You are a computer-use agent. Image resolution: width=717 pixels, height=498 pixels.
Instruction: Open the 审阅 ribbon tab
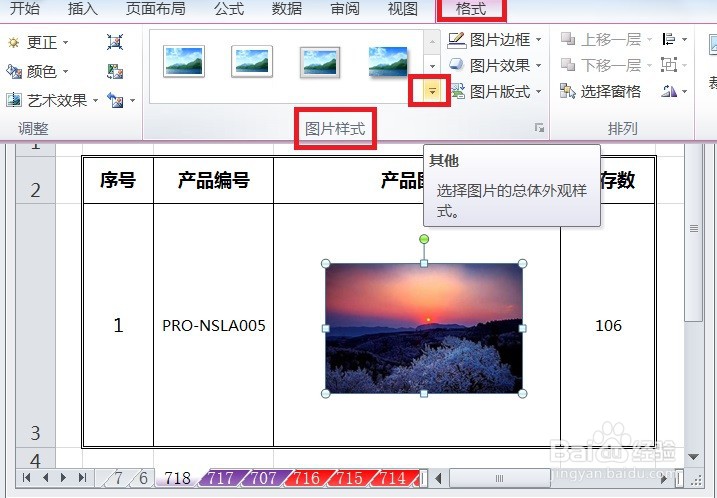click(345, 9)
